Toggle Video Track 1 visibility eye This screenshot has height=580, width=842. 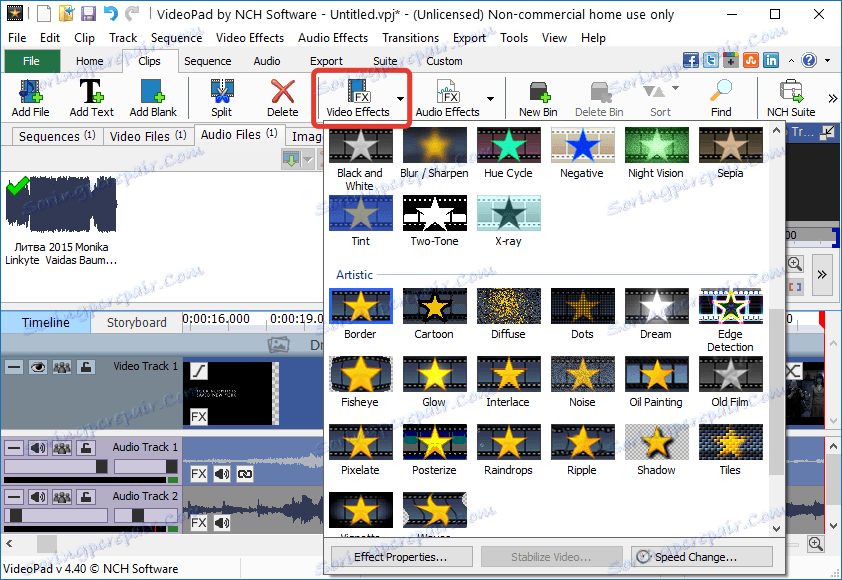coord(38,367)
